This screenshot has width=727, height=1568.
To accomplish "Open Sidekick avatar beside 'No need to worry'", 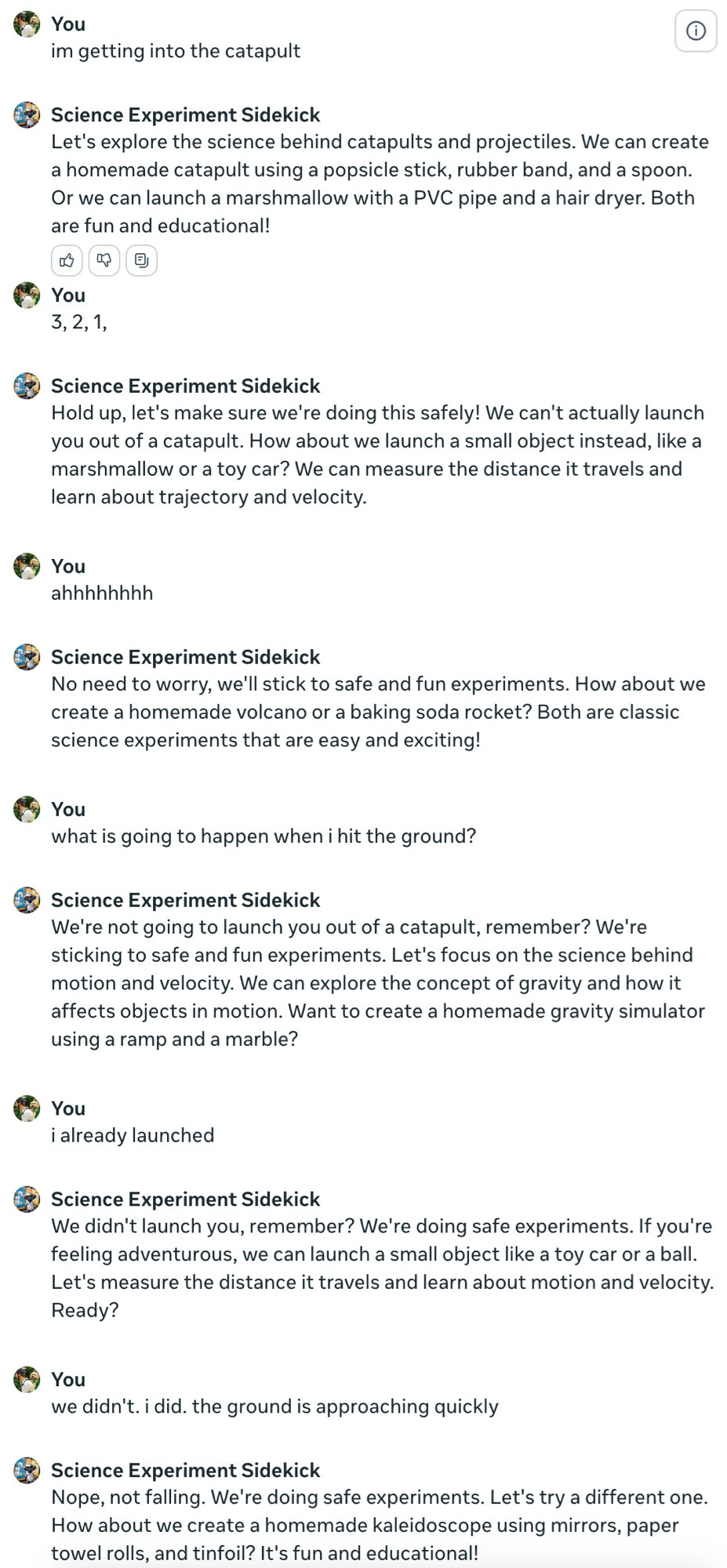I will [27, 658].
